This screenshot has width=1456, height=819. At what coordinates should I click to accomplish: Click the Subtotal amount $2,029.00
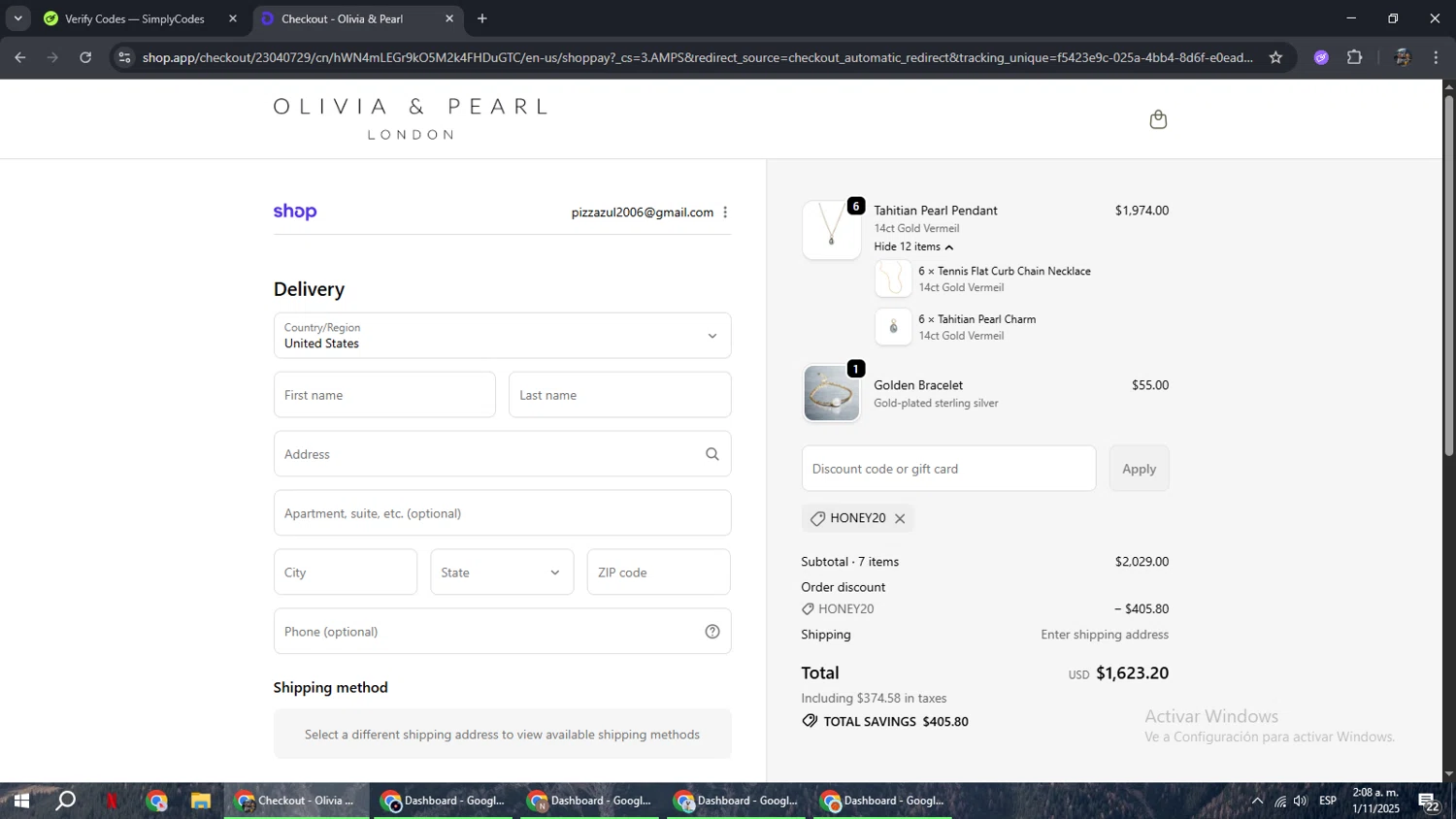[1142, 562]
